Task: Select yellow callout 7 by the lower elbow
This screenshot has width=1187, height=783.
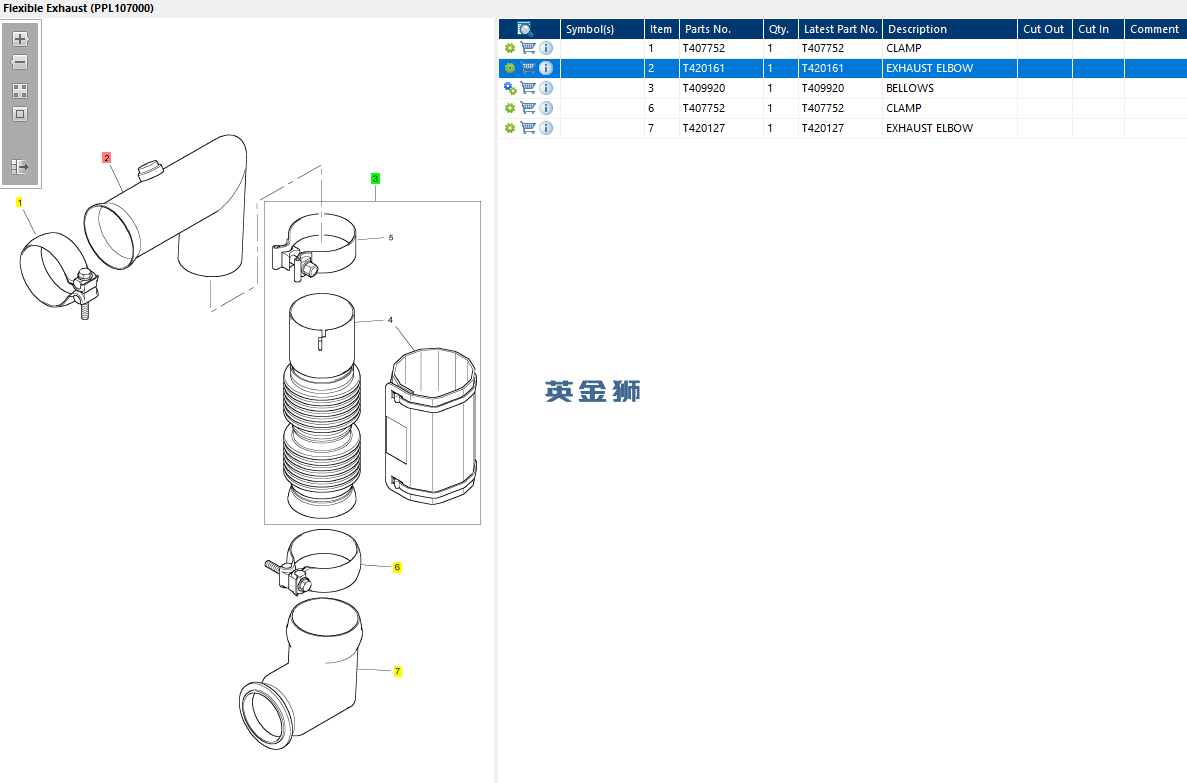Action: (x=397, y=672)
